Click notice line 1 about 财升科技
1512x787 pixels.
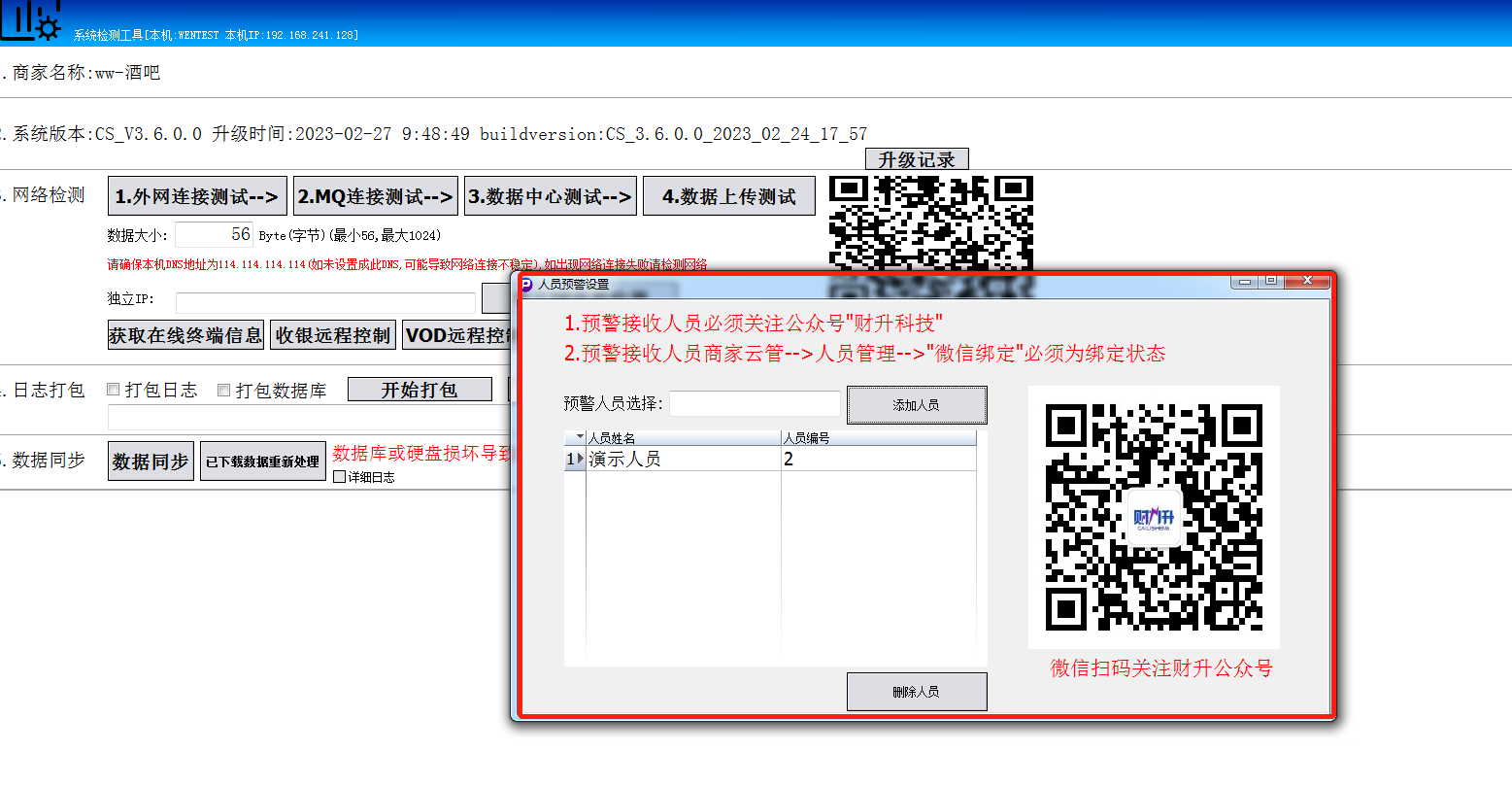click(x=754, y=323)
